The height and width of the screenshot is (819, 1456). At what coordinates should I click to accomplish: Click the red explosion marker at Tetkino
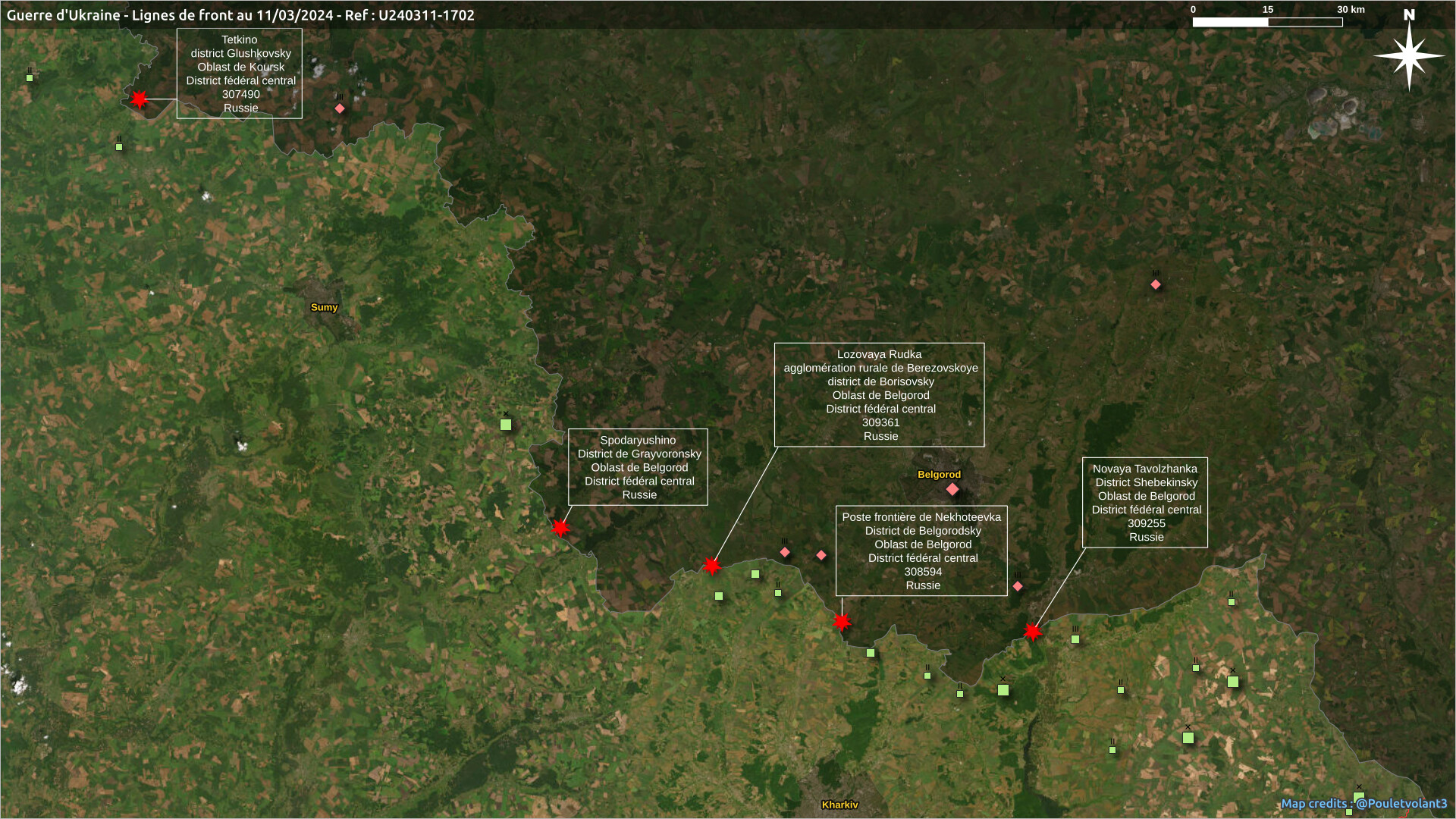tap(139, 99)
